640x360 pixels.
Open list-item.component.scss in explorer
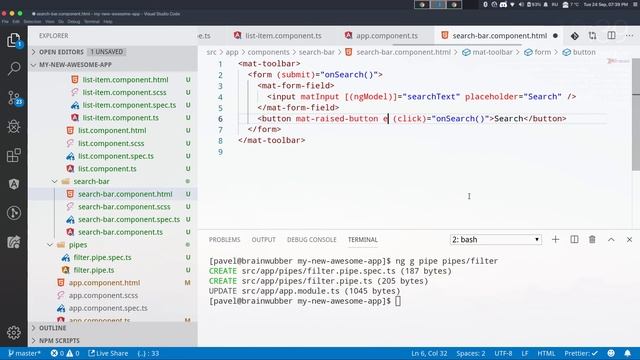point(124,93)
